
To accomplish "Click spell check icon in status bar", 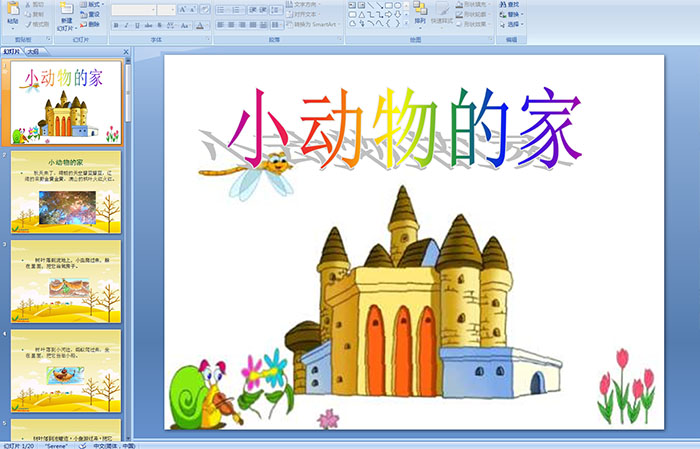I will coord(83,446).
